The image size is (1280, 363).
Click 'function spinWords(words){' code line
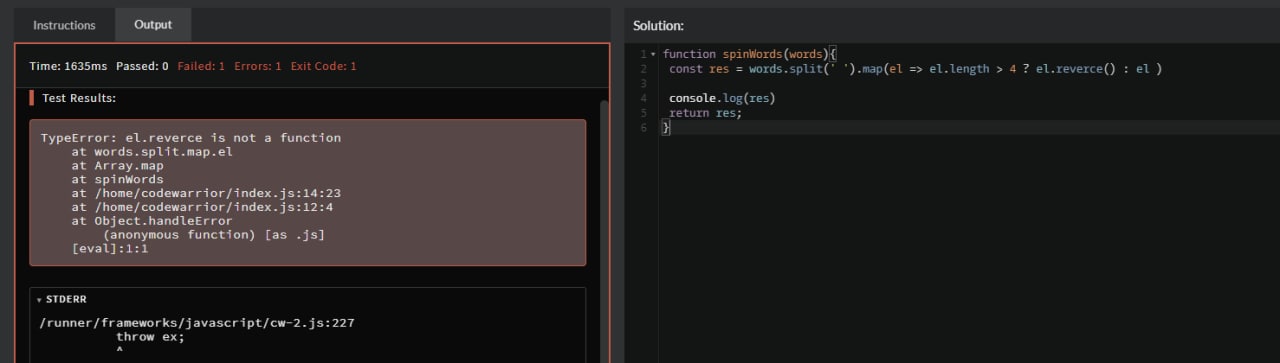click(749, 54)
